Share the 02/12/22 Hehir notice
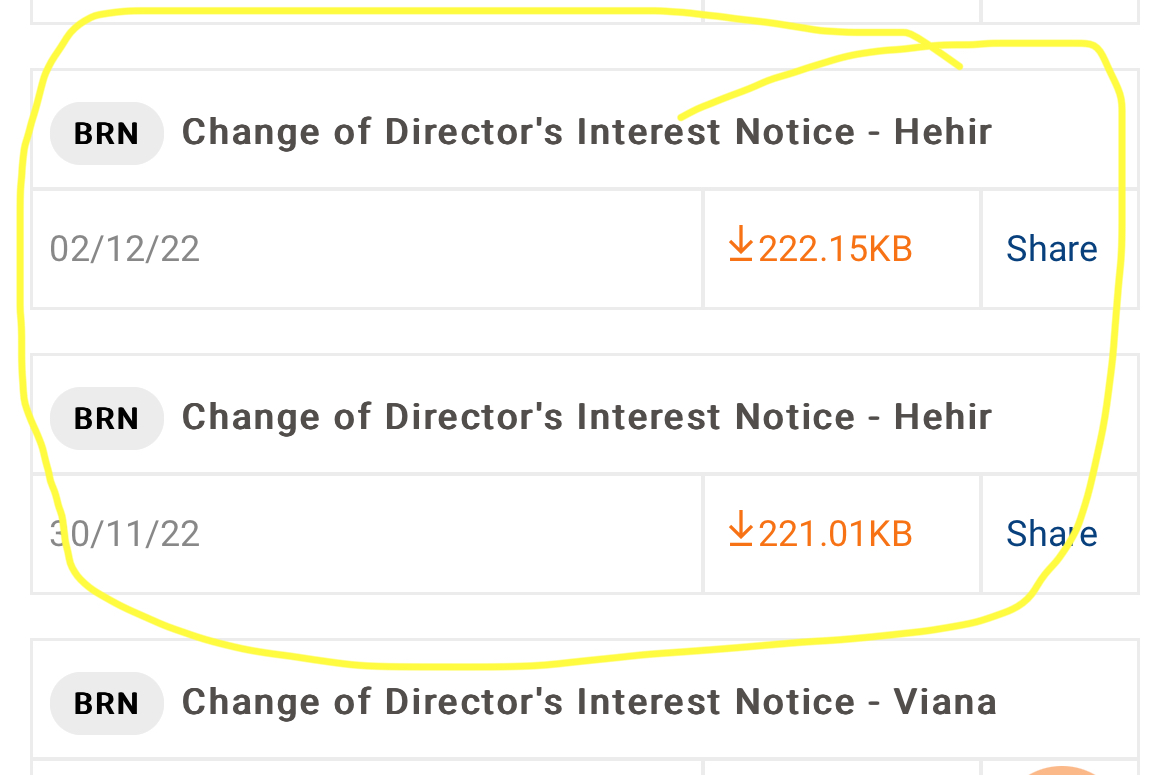This screenshot has height=775, width=1170. coord(1051,248)
